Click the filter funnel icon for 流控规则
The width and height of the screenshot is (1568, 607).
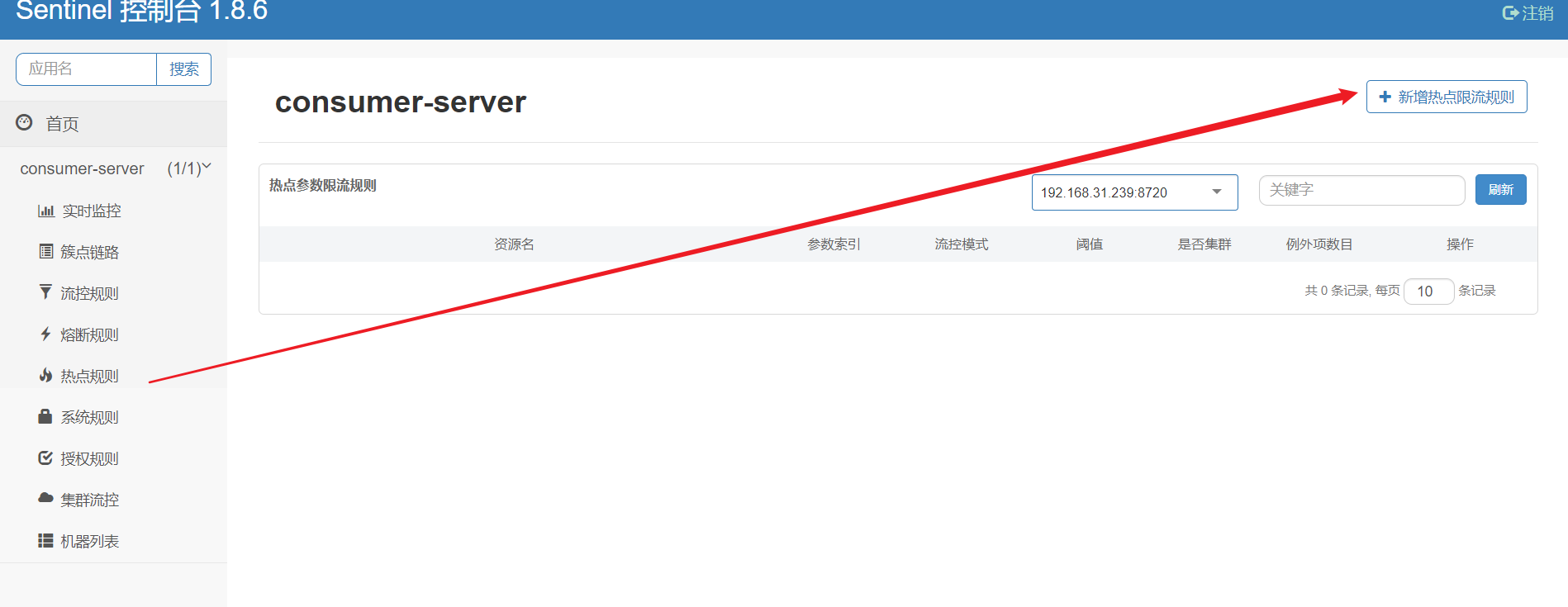click(x=45, y=292)
